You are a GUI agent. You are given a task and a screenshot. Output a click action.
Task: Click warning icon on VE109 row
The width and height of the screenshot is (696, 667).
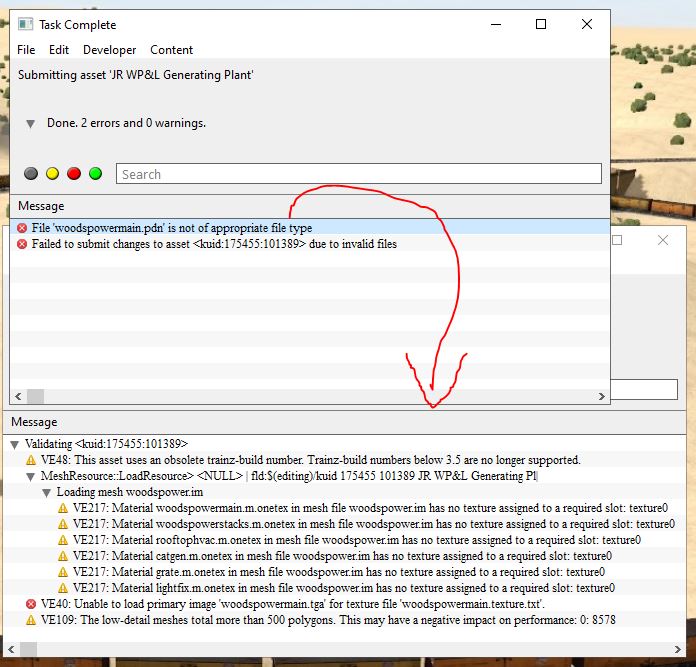coord(31,620)
